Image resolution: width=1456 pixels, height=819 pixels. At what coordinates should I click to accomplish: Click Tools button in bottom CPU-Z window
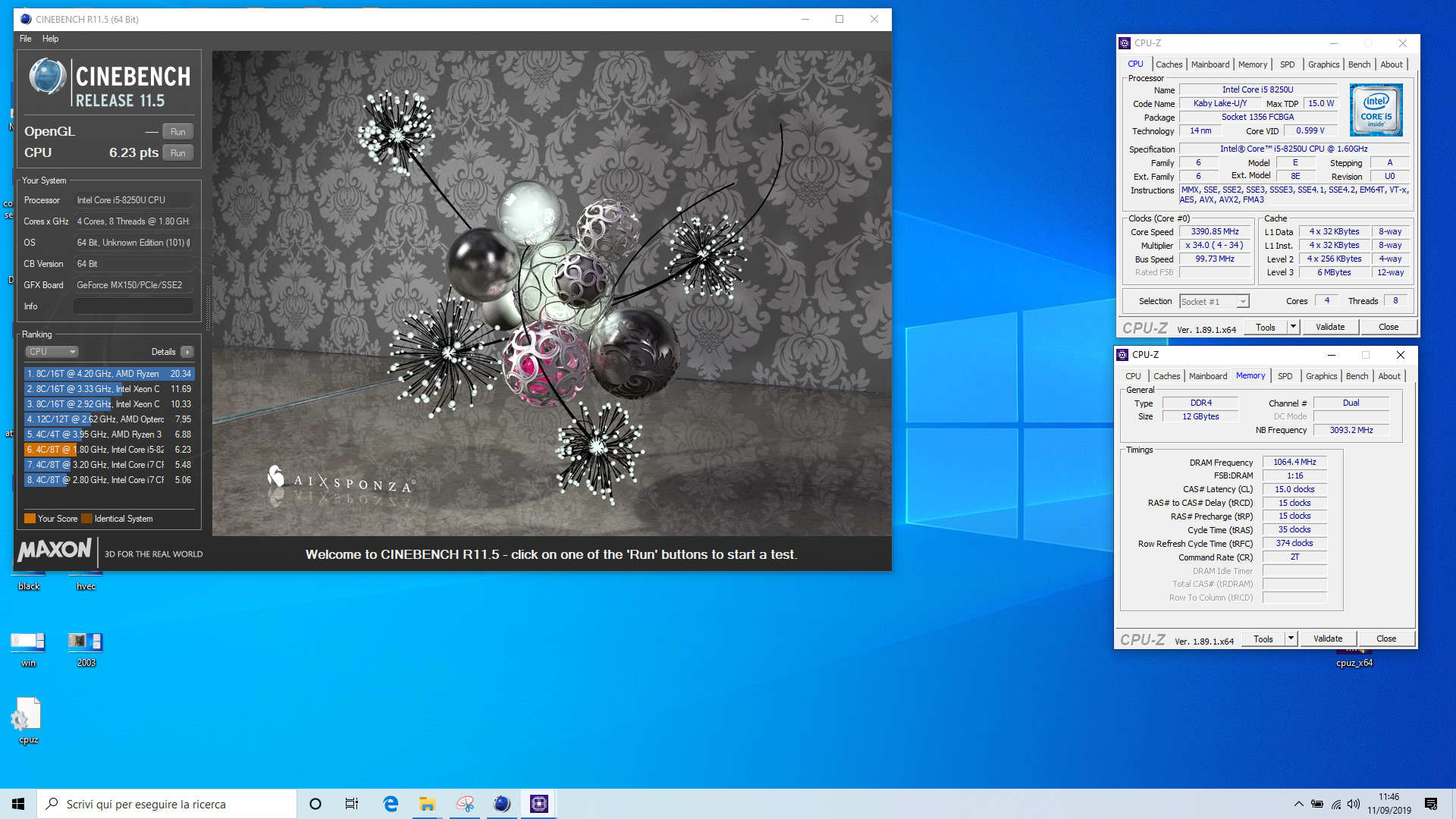click(x=1263, y=639)
